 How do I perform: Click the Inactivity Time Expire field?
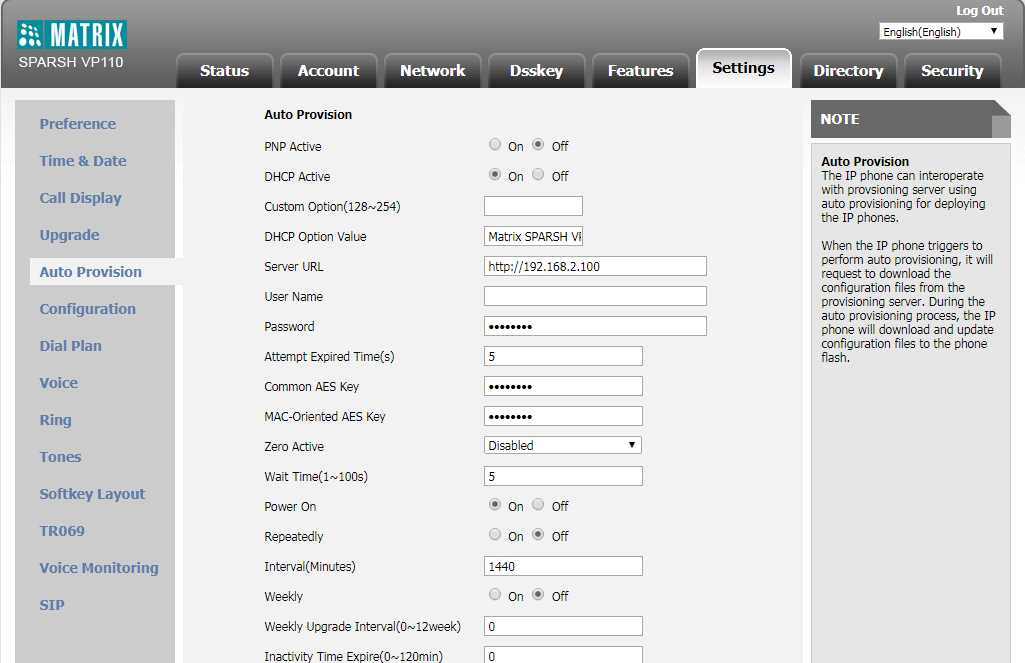coord(563,655)
